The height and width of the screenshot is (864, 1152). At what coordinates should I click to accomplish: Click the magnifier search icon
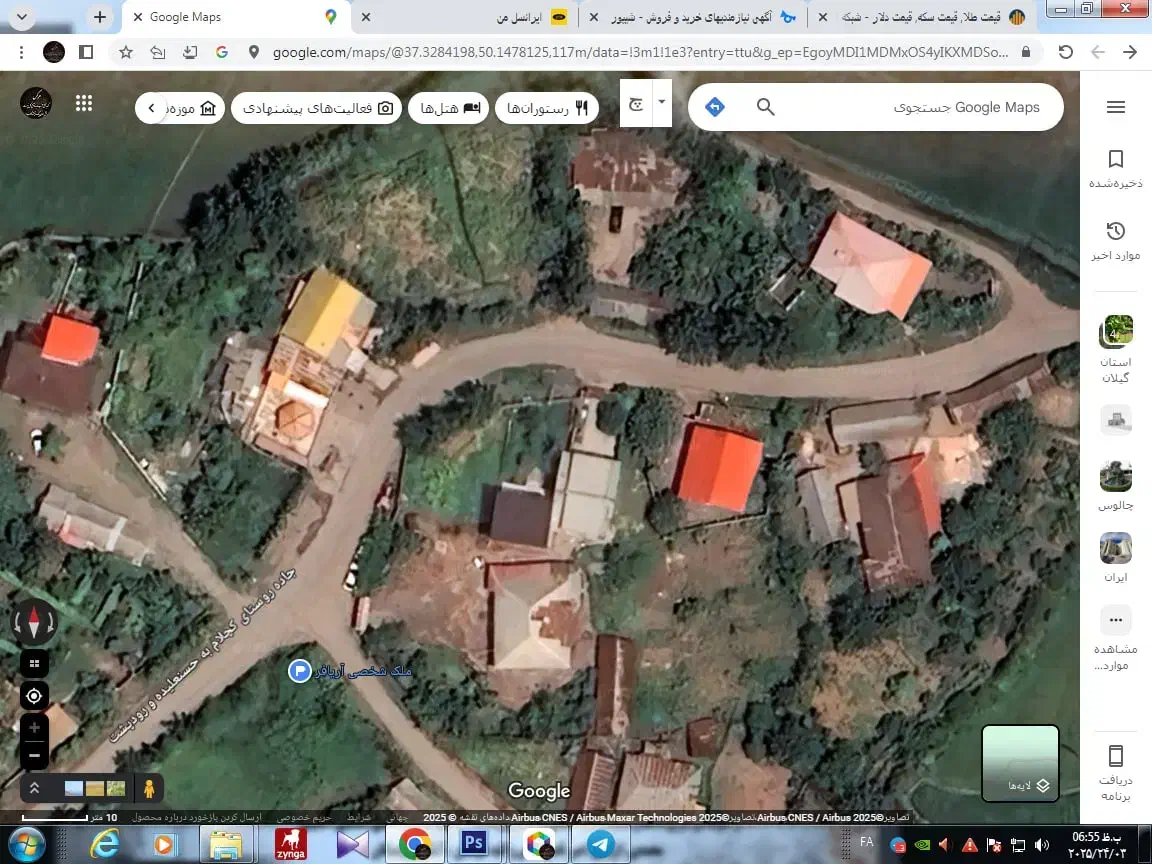[x=765, y=107]
